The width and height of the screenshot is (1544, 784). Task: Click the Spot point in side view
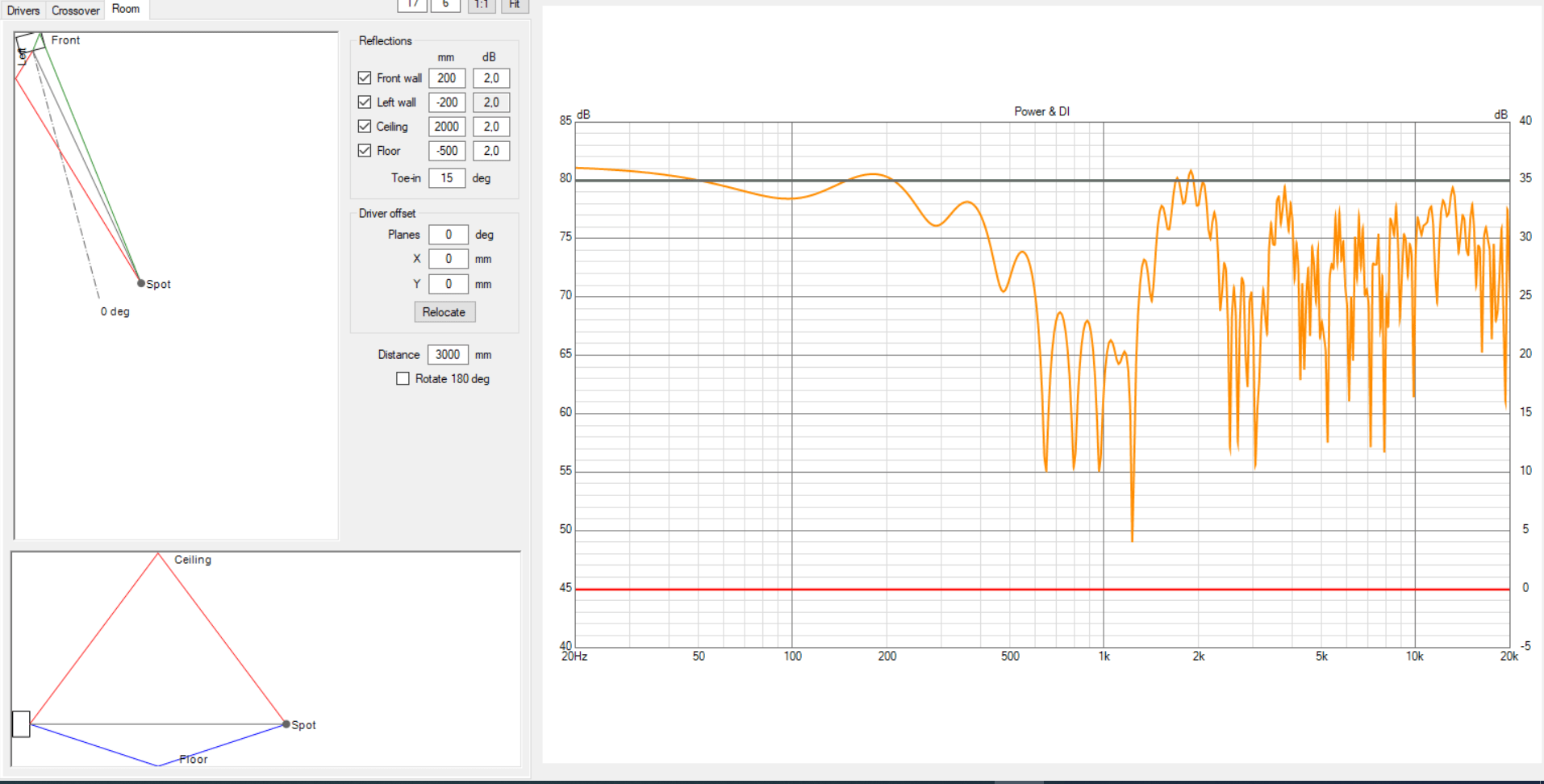(x=286, y=724)
